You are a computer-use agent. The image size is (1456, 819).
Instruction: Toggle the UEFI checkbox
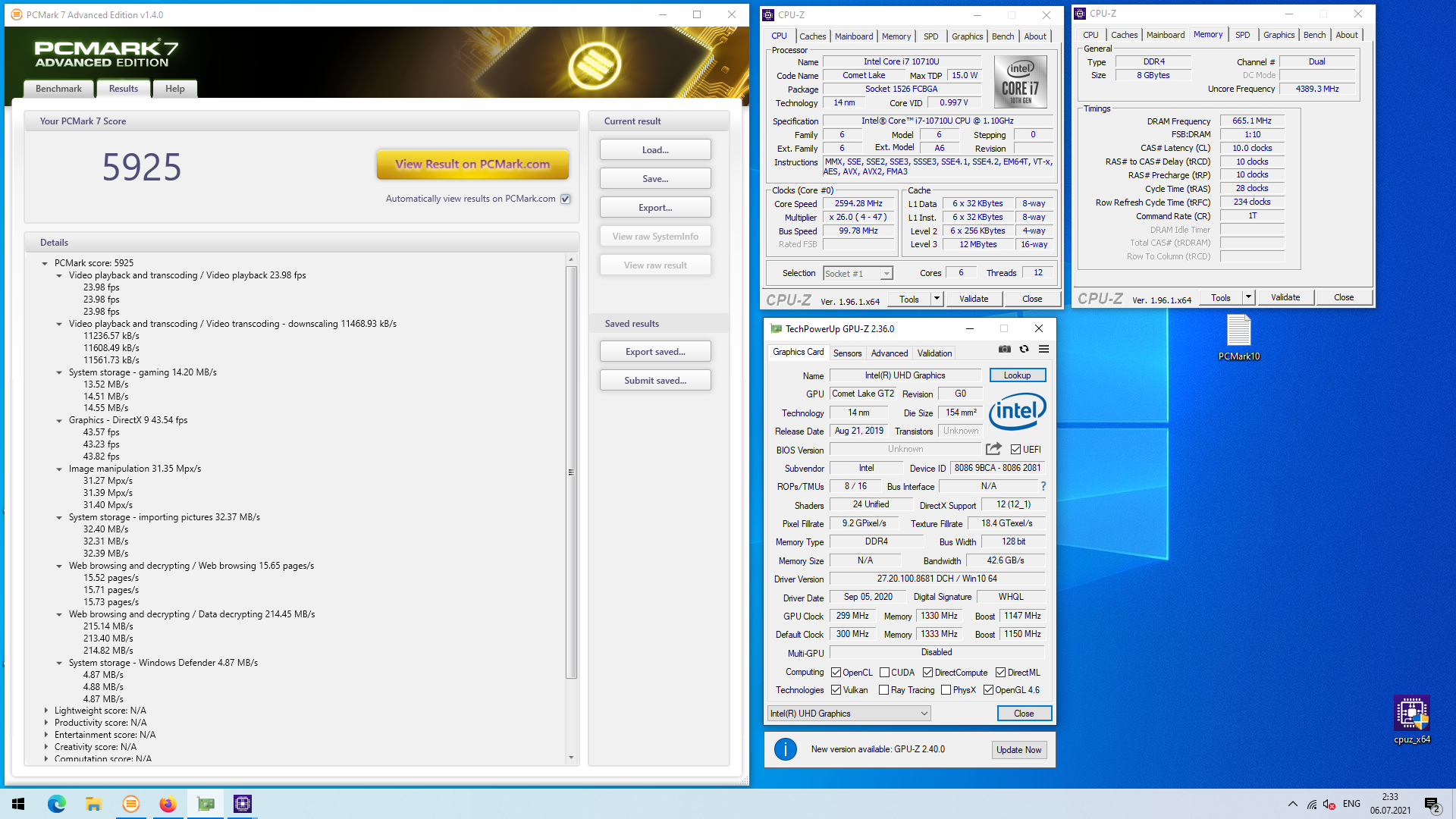(x=1015, y=449)
